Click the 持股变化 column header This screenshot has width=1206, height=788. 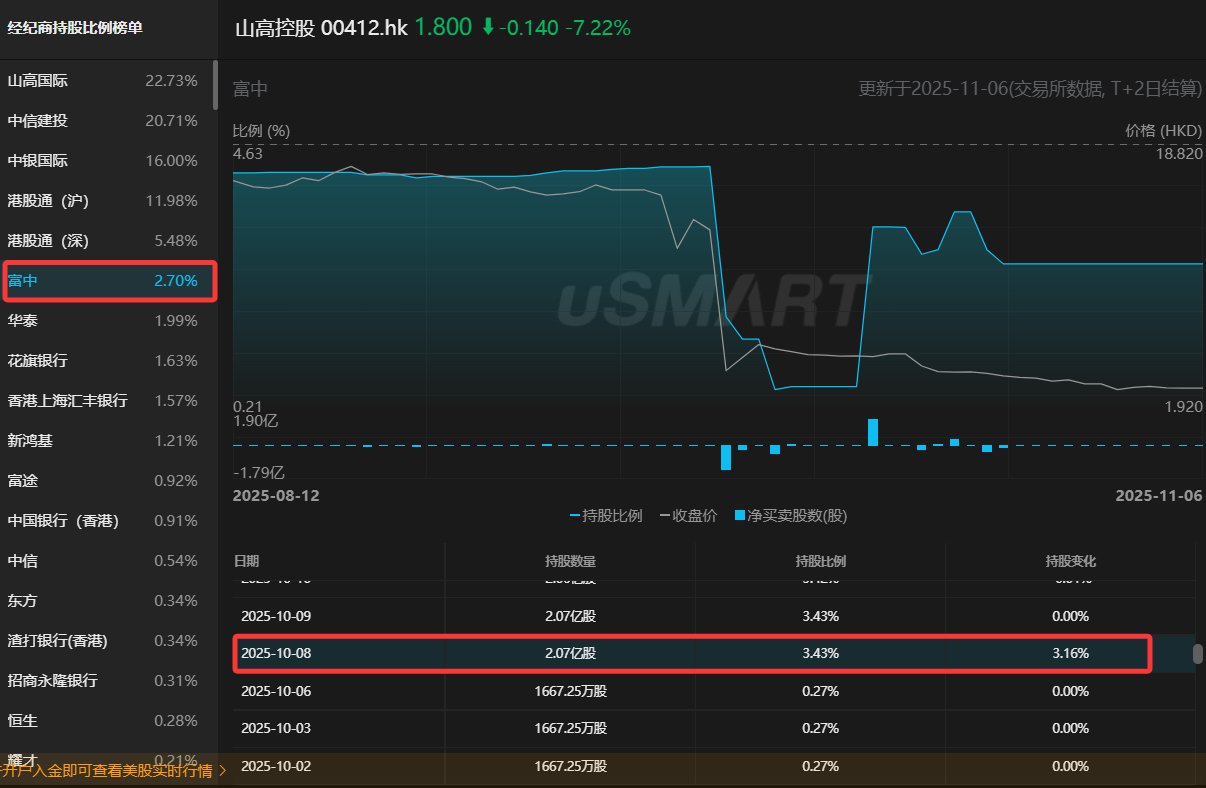point(1070,562)
